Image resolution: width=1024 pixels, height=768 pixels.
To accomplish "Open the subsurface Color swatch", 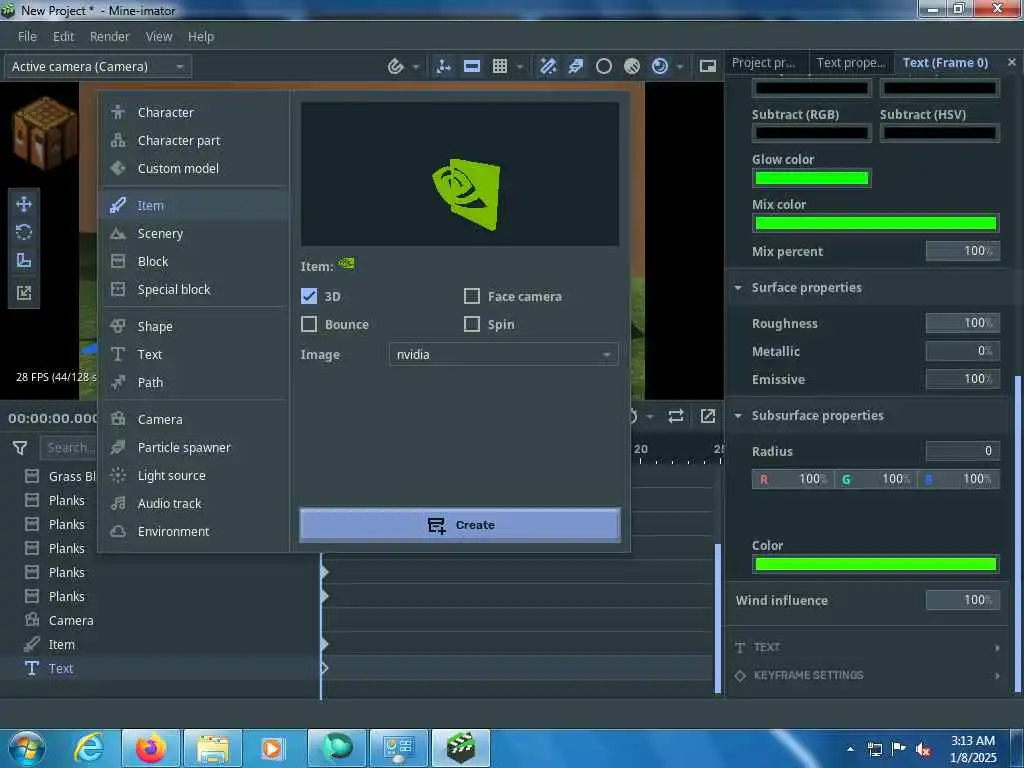I will pos(876,564).
